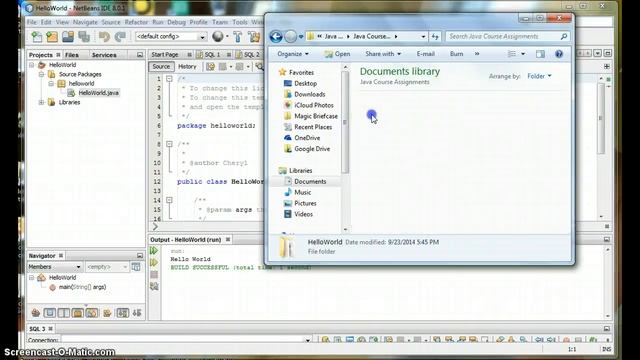
Task: Open Refactor menu in NetBeans
Action: pos(136,22)
